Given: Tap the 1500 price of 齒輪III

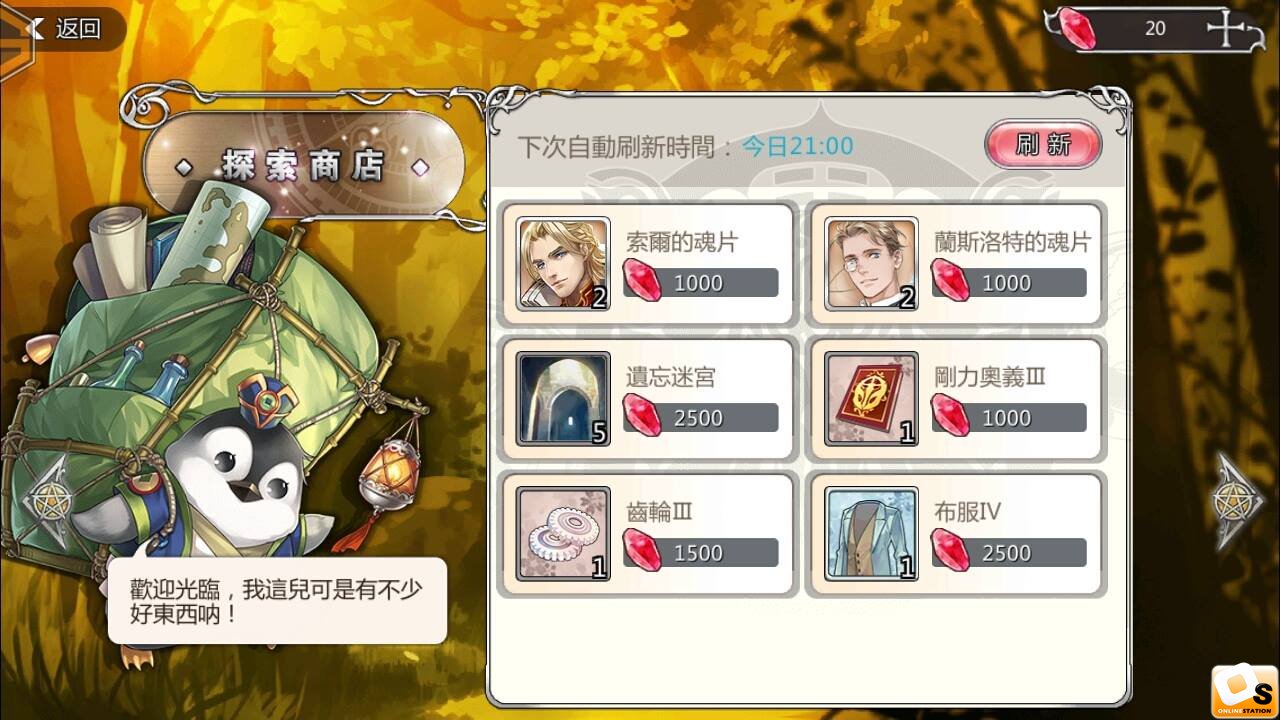Looking at the screenshot, I should [x=700, y=553].
